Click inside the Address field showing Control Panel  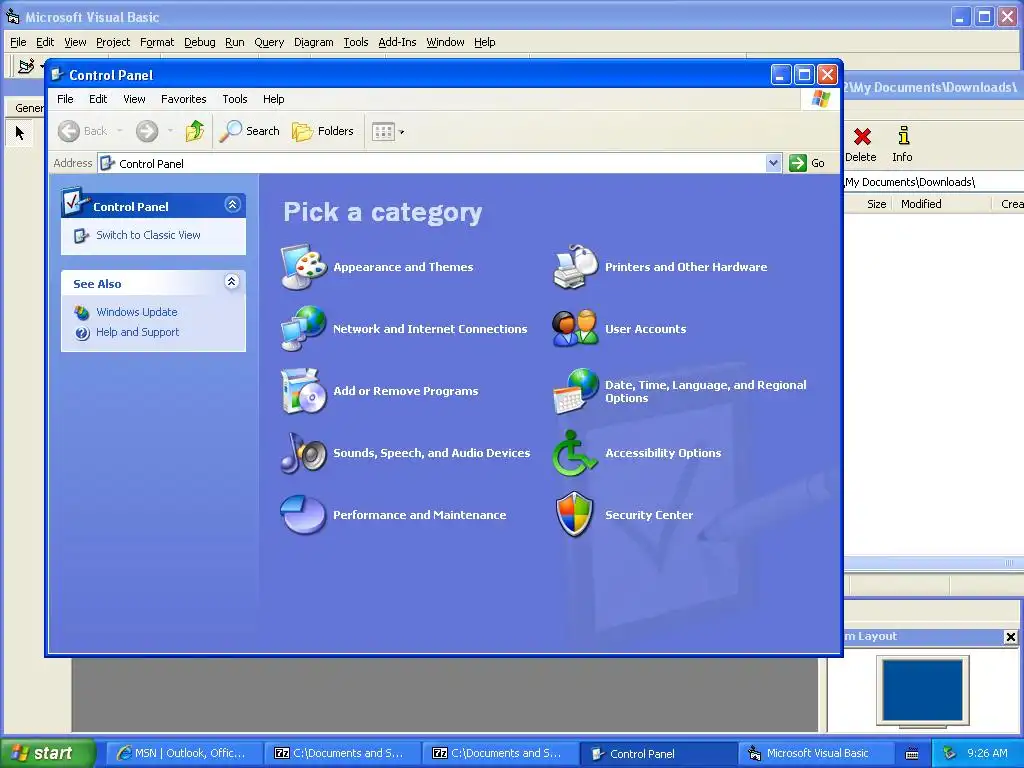432,163
